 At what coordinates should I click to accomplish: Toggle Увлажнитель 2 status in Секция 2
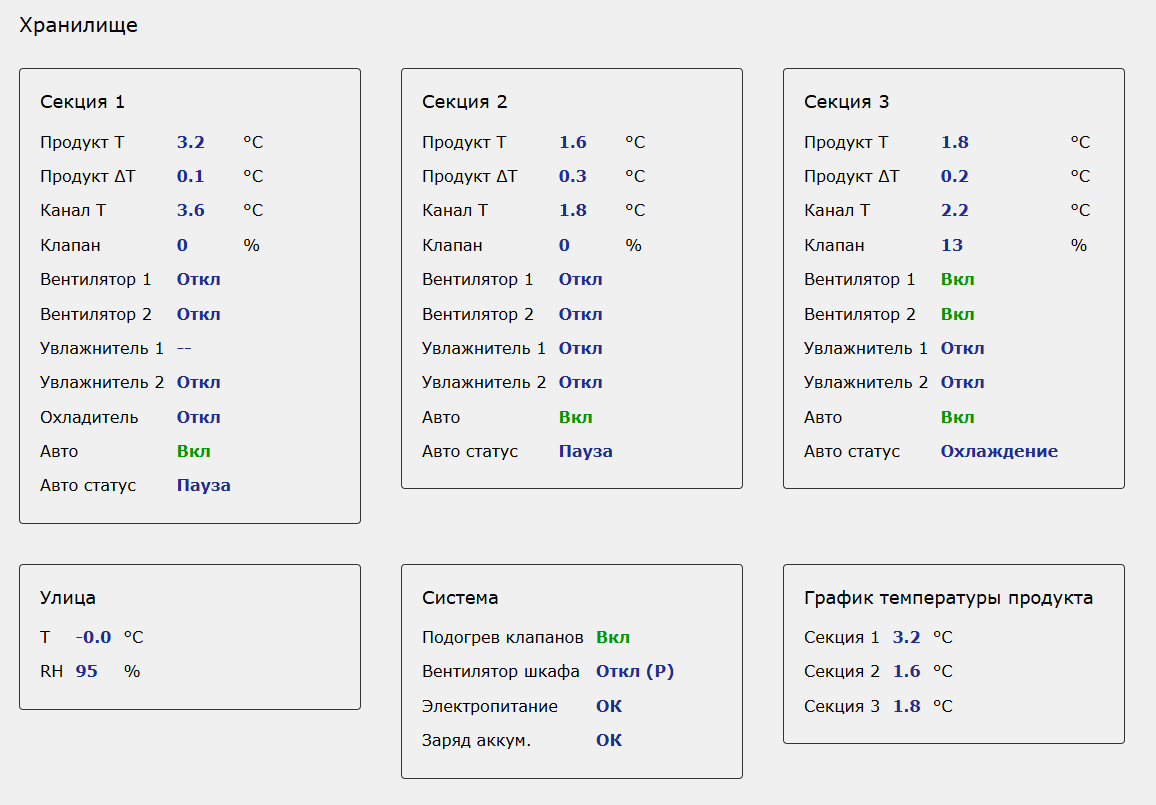[580, 383]
